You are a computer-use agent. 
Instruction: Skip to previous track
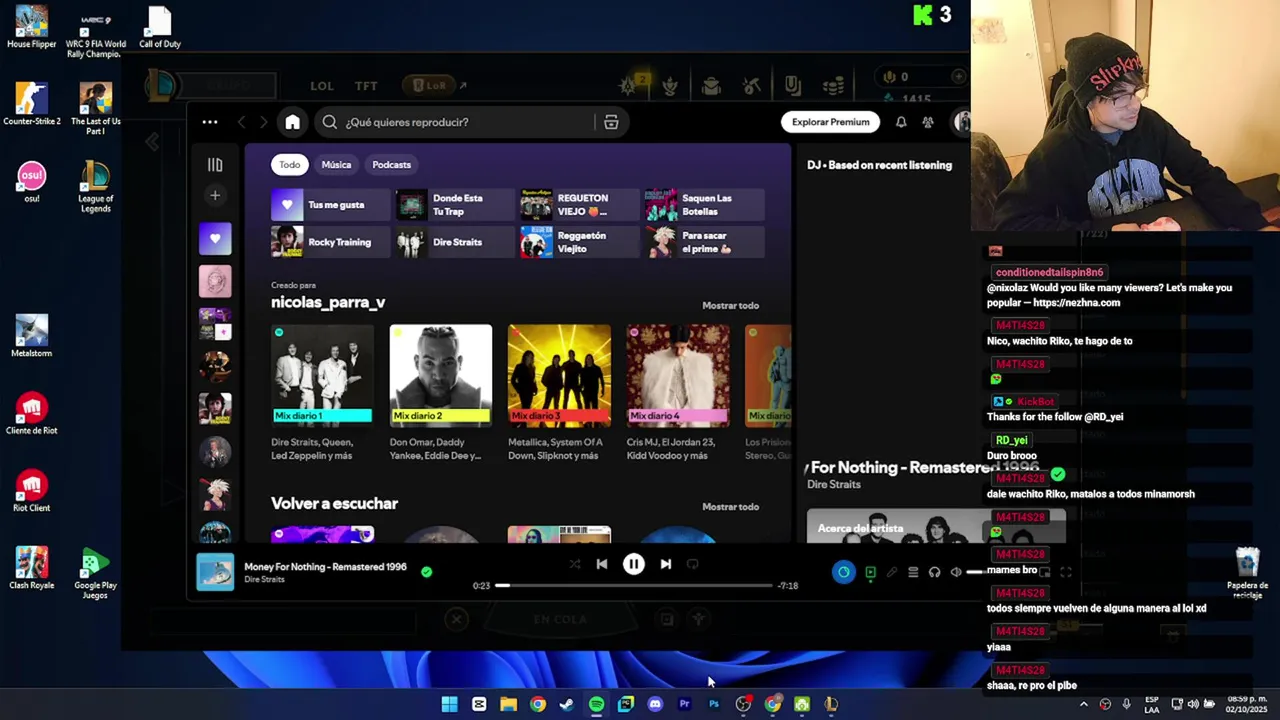tap(602, 564)
